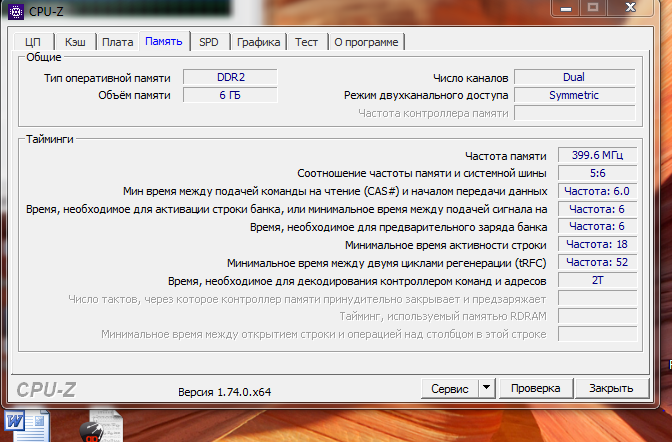Click the grayed Тайминг RDRAM label
This screenshot has height=442, width=672.
click(x=443, y=316)
